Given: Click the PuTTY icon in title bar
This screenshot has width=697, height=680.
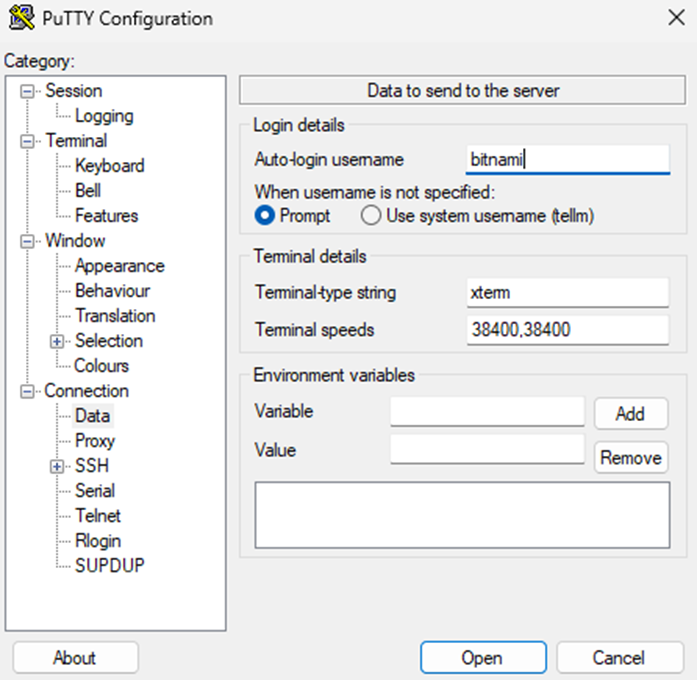Looking at the screenshot, I should pyautogui.click(x=21, y=18).
